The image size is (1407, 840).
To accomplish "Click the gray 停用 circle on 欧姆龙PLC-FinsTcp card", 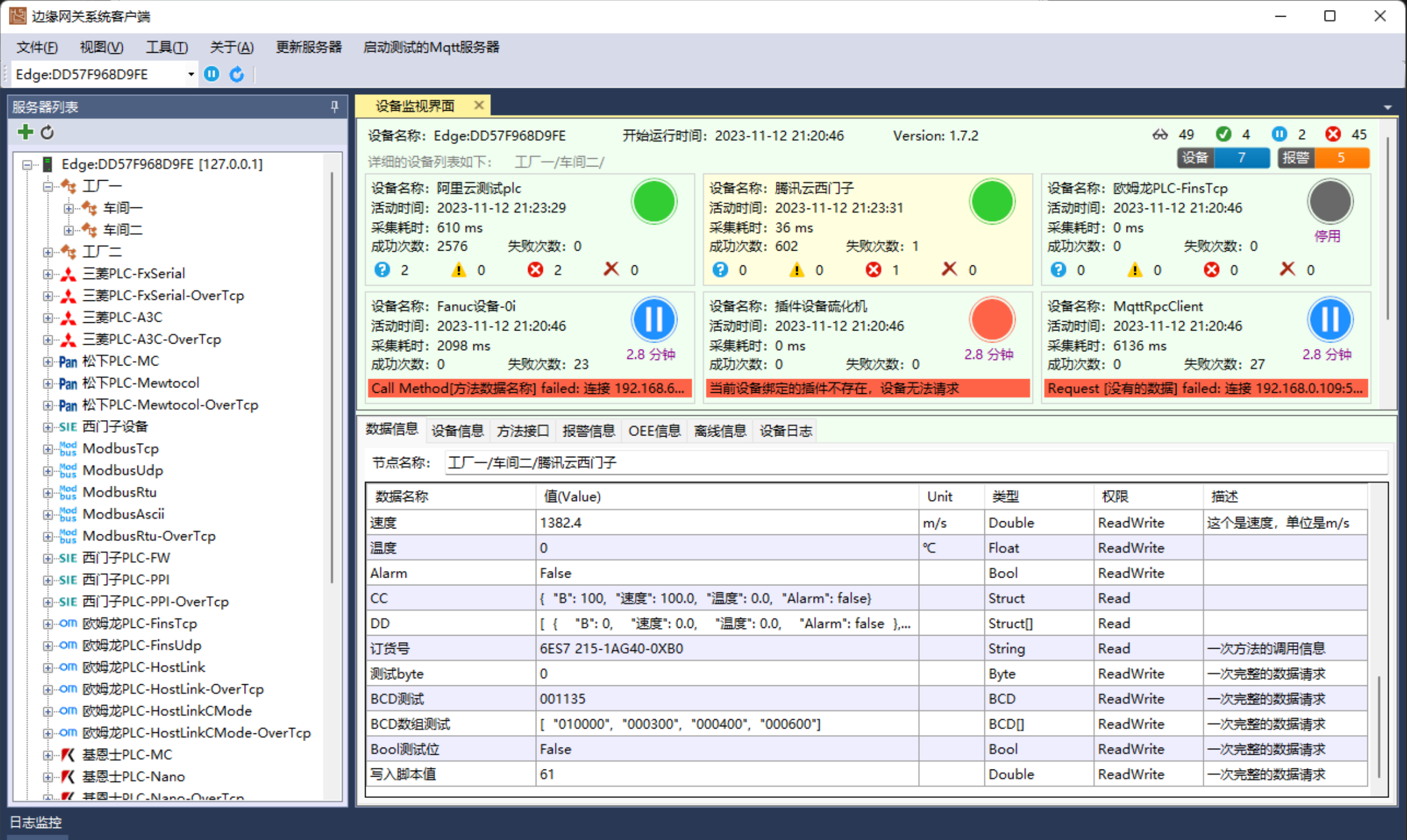I will pos(1329,201).
